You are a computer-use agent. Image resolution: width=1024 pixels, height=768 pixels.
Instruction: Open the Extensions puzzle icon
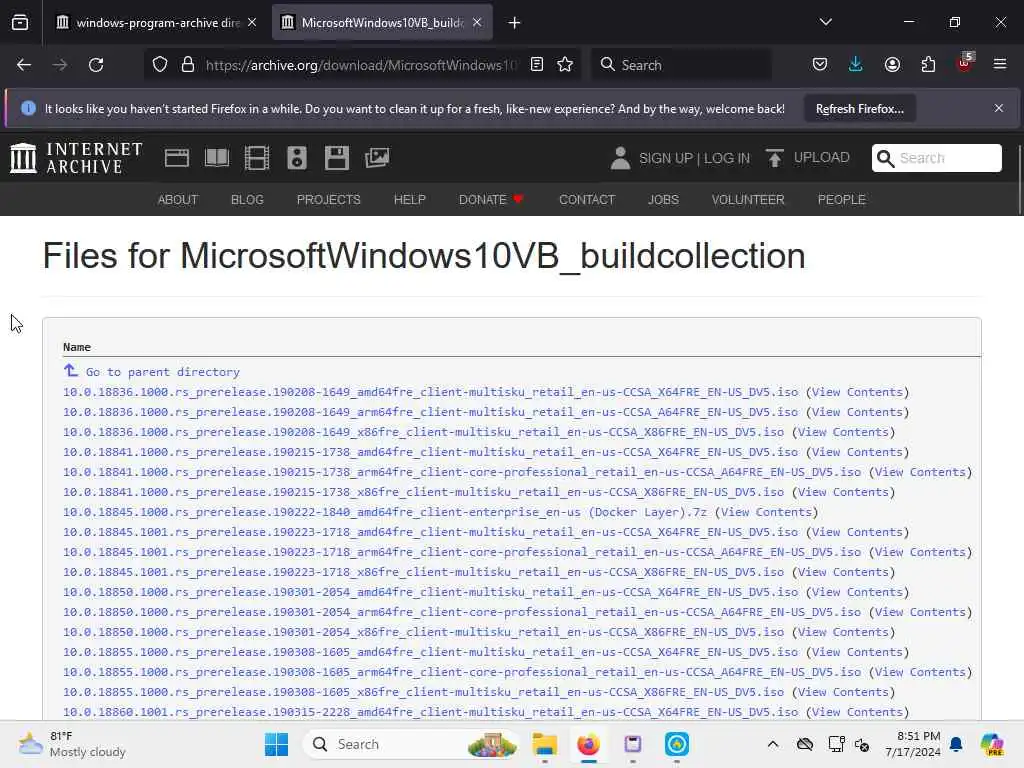click(x=928, y=65)
